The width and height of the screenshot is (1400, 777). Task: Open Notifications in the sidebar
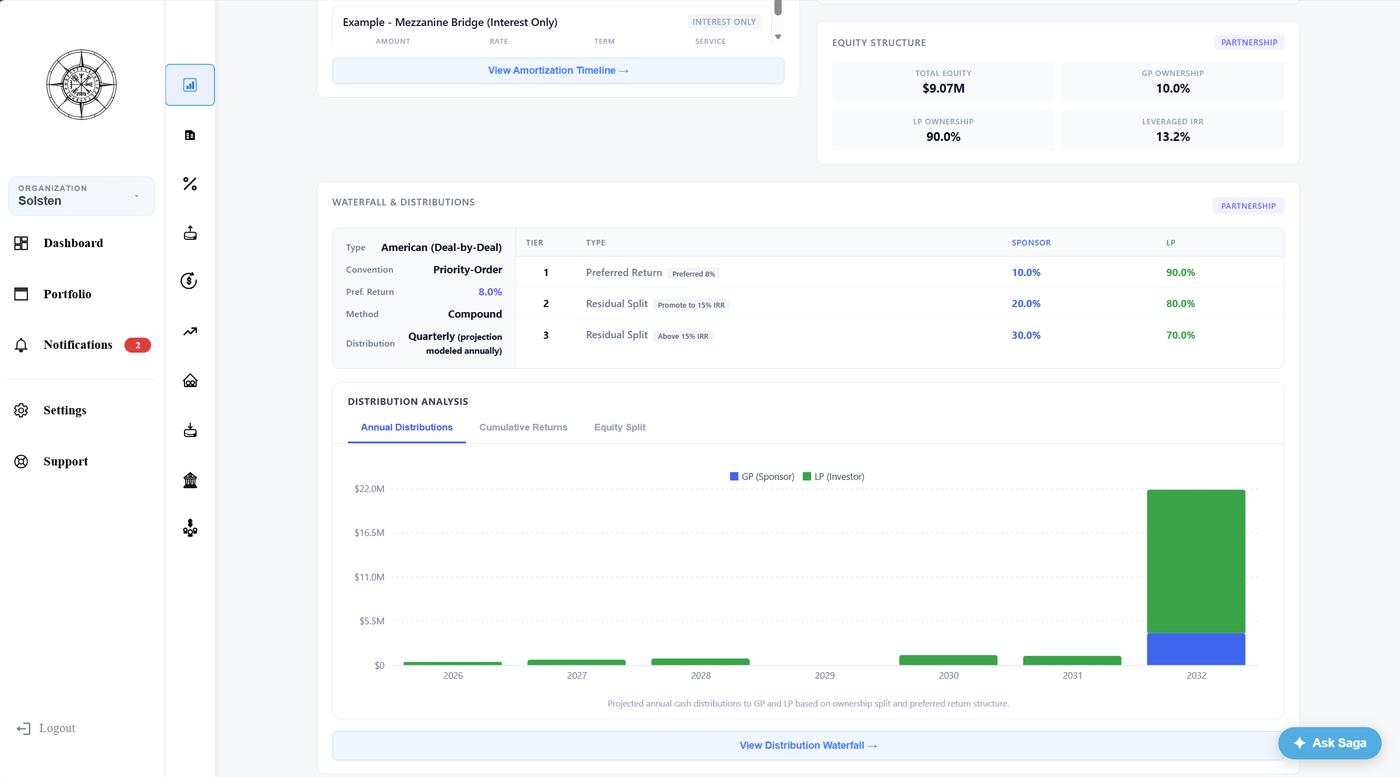(x=78, y=345)
